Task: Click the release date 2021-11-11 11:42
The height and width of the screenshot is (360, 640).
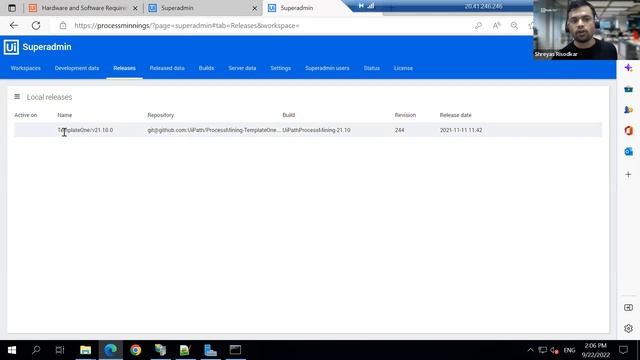Action: point(461,130)
